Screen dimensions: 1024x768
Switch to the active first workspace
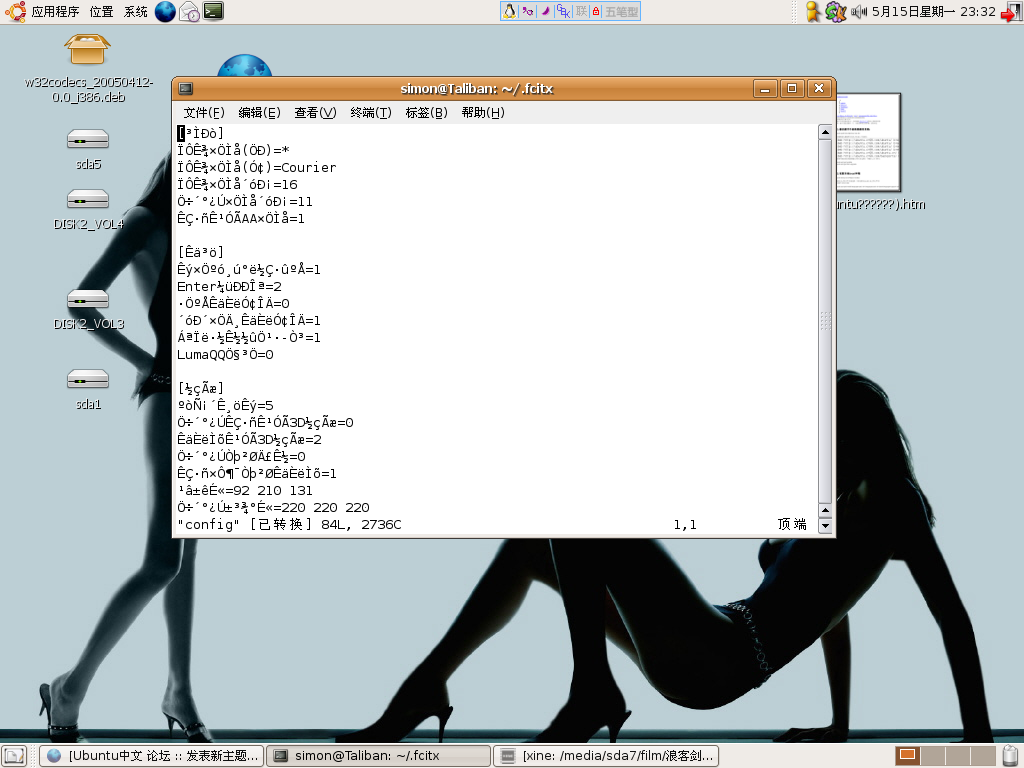tap(907, 756)
